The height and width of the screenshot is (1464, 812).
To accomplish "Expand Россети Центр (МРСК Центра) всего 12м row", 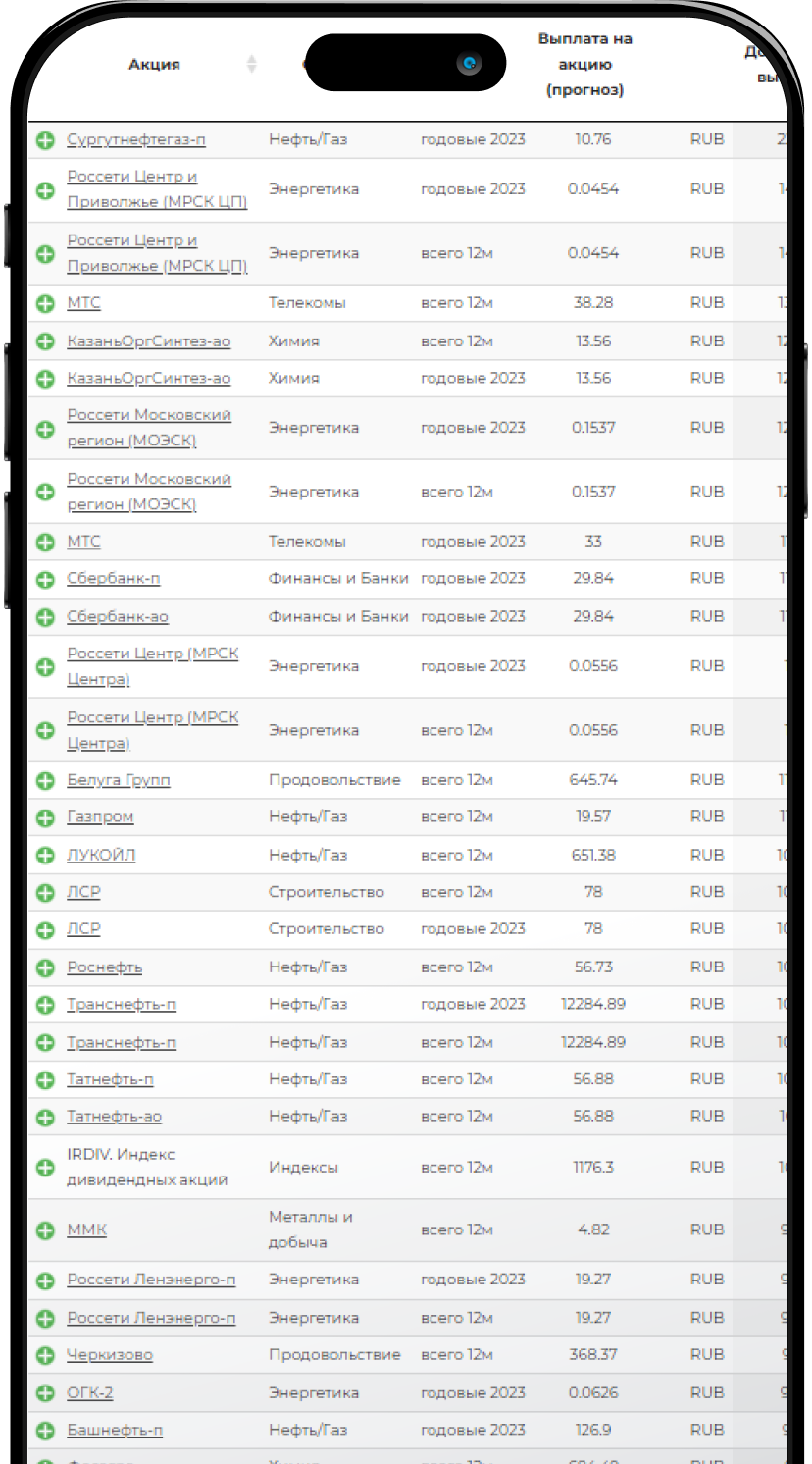I will click(45, 731).
